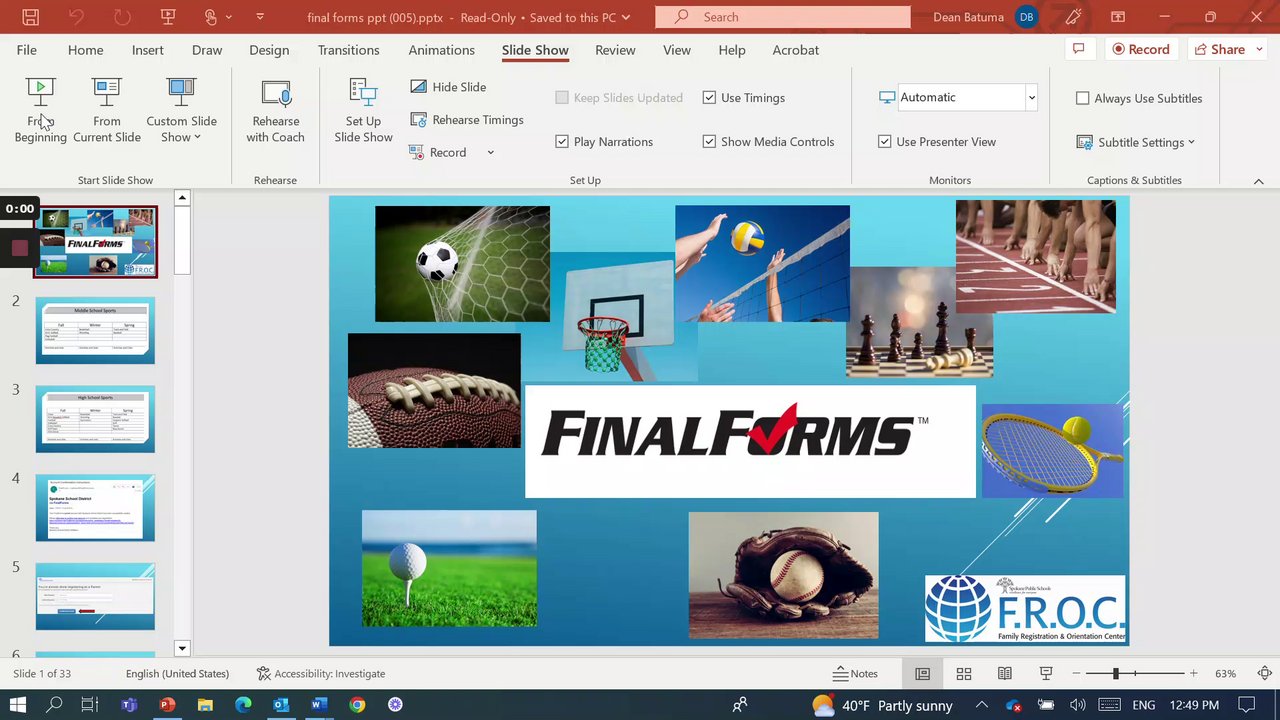Open the Review tab

point(615,50)
